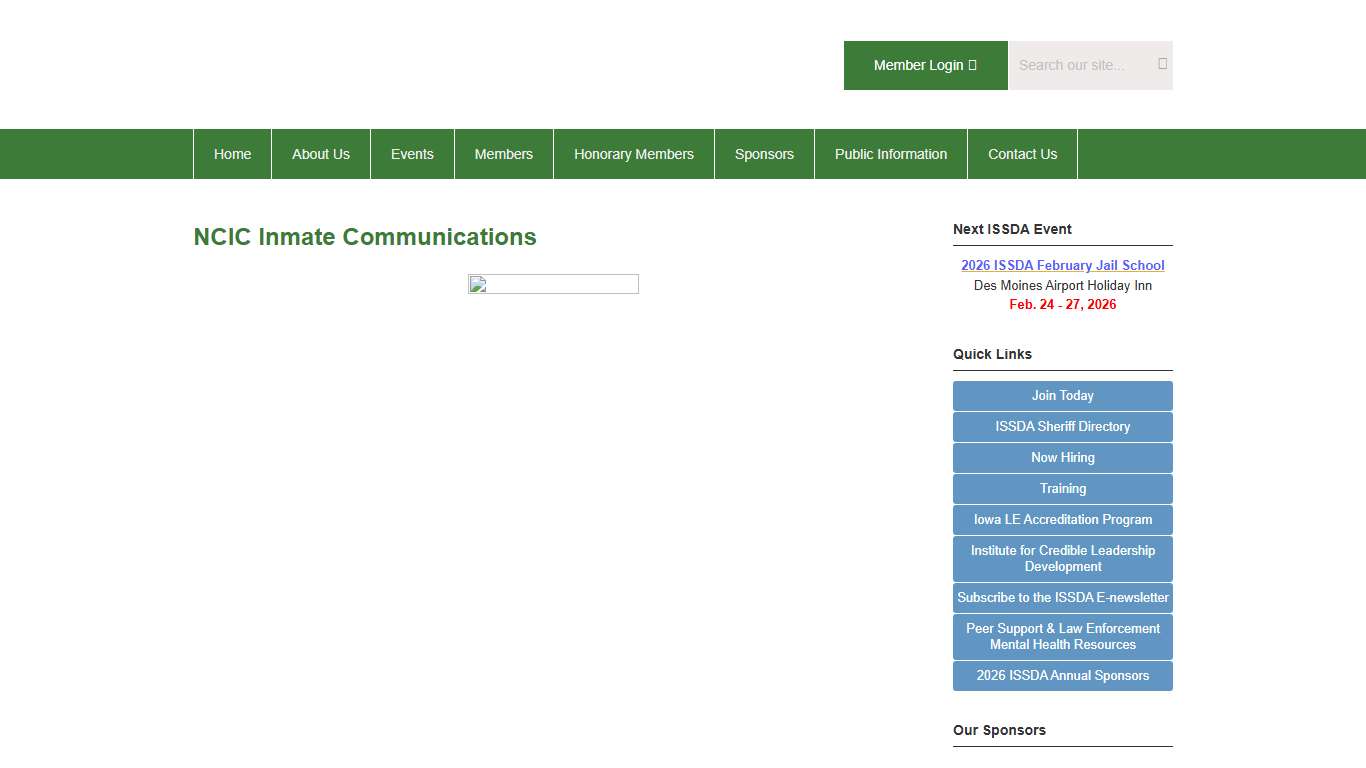Open the Home menu item
This screenshot has height=768, width=1366.
click(x=232, y=154)
